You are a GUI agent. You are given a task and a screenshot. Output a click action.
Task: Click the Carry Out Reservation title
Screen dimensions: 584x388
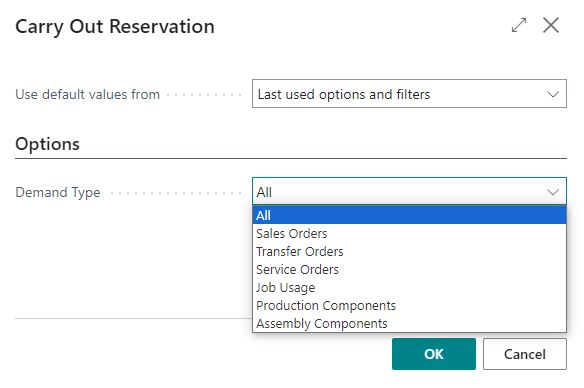click(115, 27)
